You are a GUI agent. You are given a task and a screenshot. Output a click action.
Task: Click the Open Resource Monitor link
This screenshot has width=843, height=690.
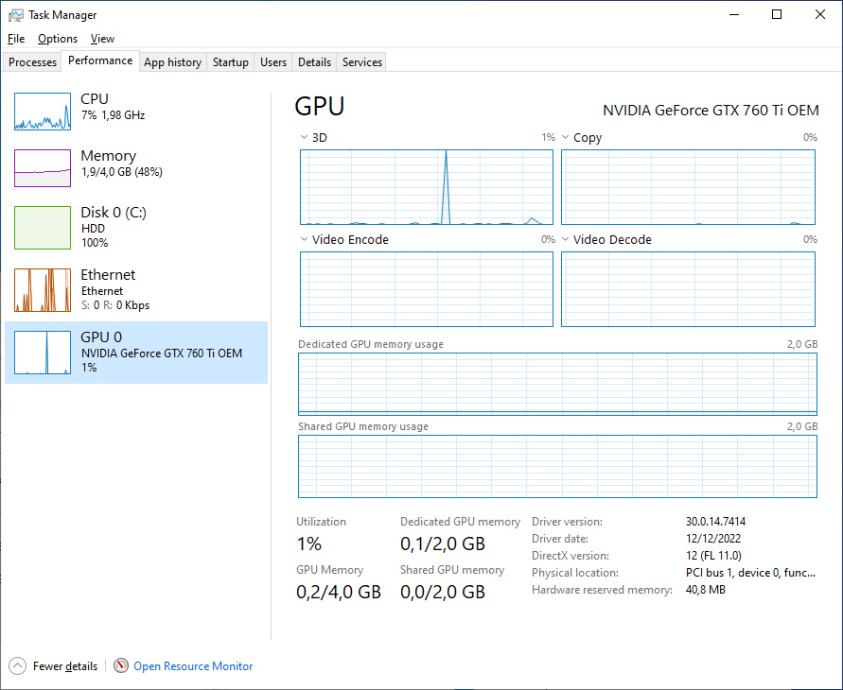(193, 666)
